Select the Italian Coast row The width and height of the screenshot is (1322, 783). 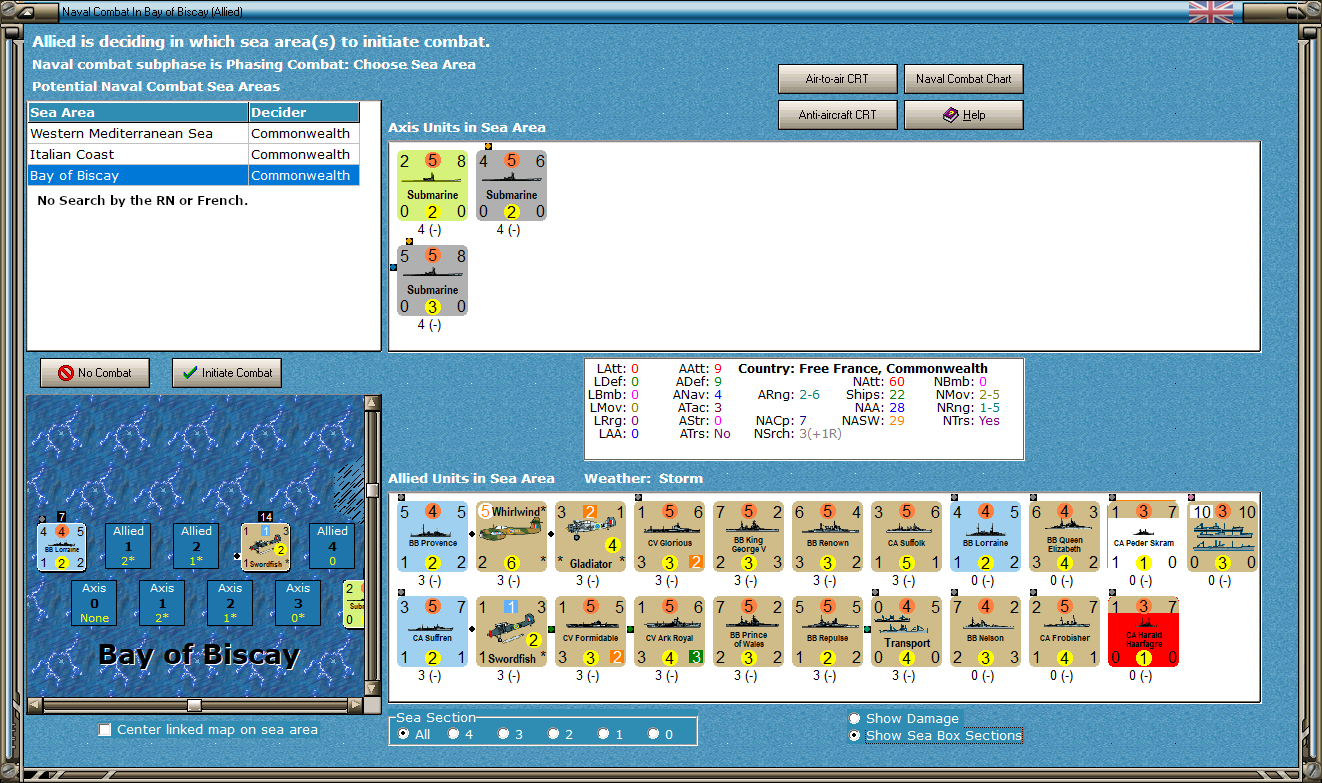point(193,154)
